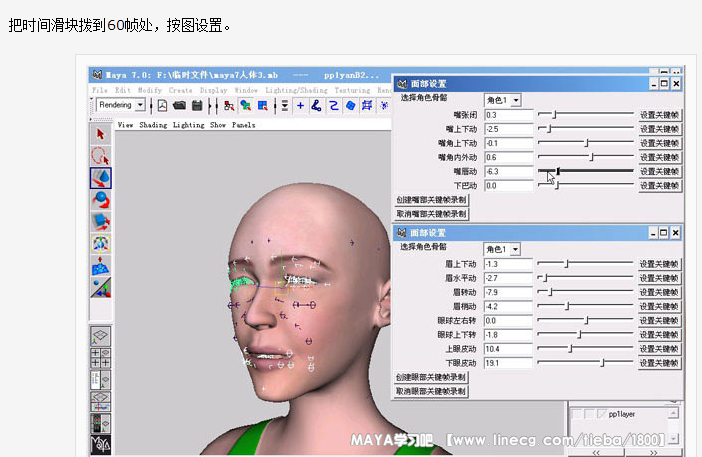Toggle the deformations selection mask icon
Viewport: 702px width, 457px height.
click(367, 106)
